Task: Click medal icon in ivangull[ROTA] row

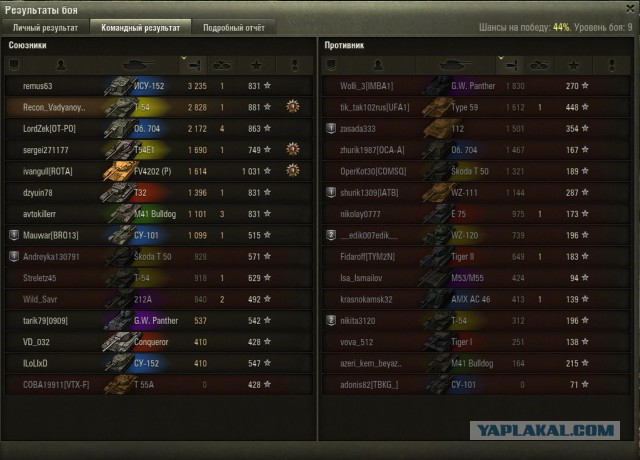Action: (x=293, y=171)
